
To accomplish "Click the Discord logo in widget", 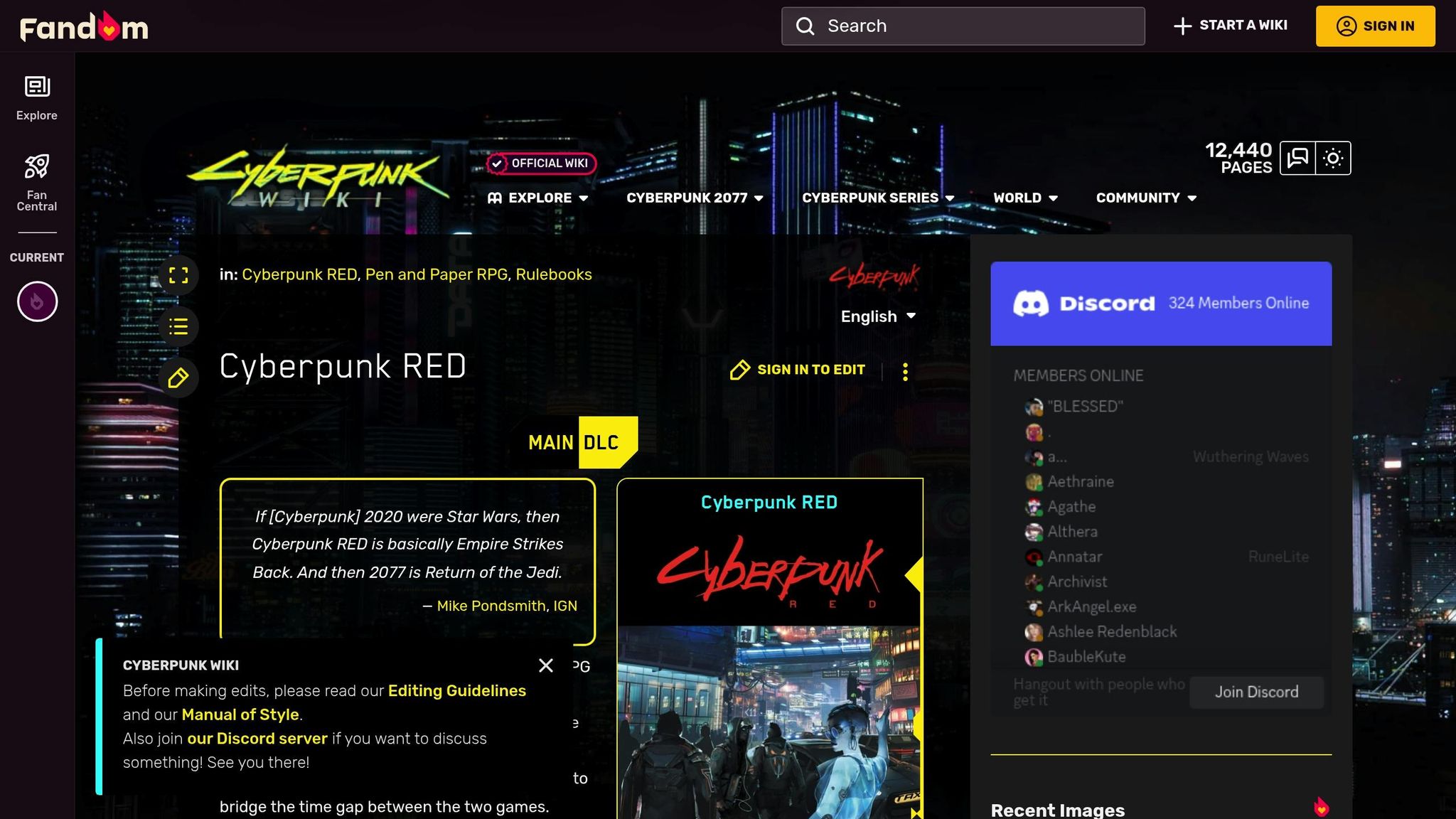I will click(1083, 304).
